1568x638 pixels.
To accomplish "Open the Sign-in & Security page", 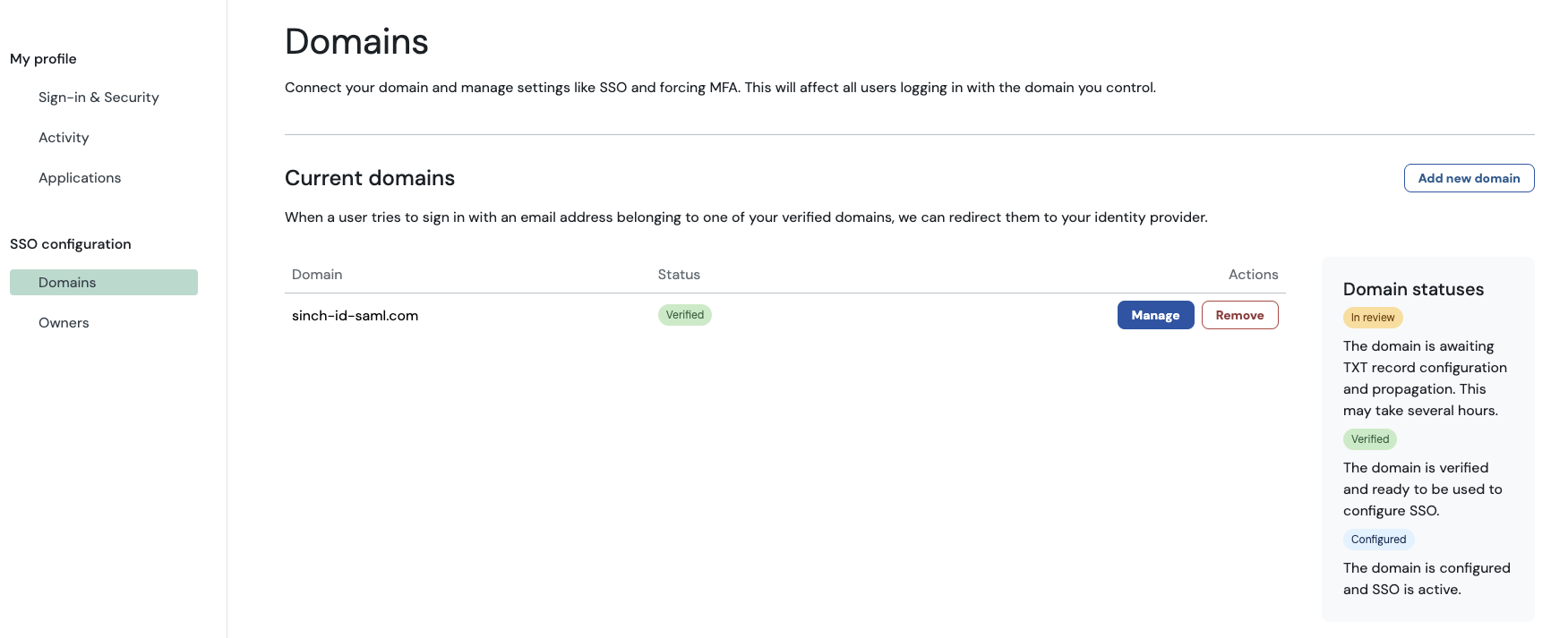I will coord(99,98).
